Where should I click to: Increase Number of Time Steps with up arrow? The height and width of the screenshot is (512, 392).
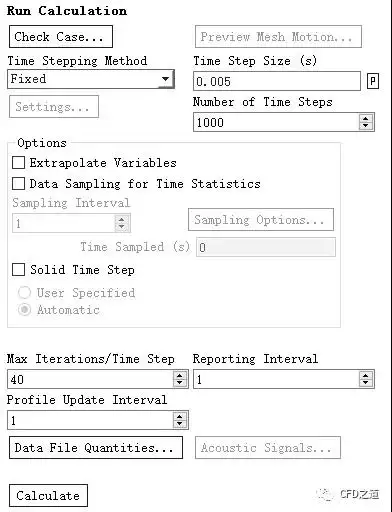coord(366,119)
